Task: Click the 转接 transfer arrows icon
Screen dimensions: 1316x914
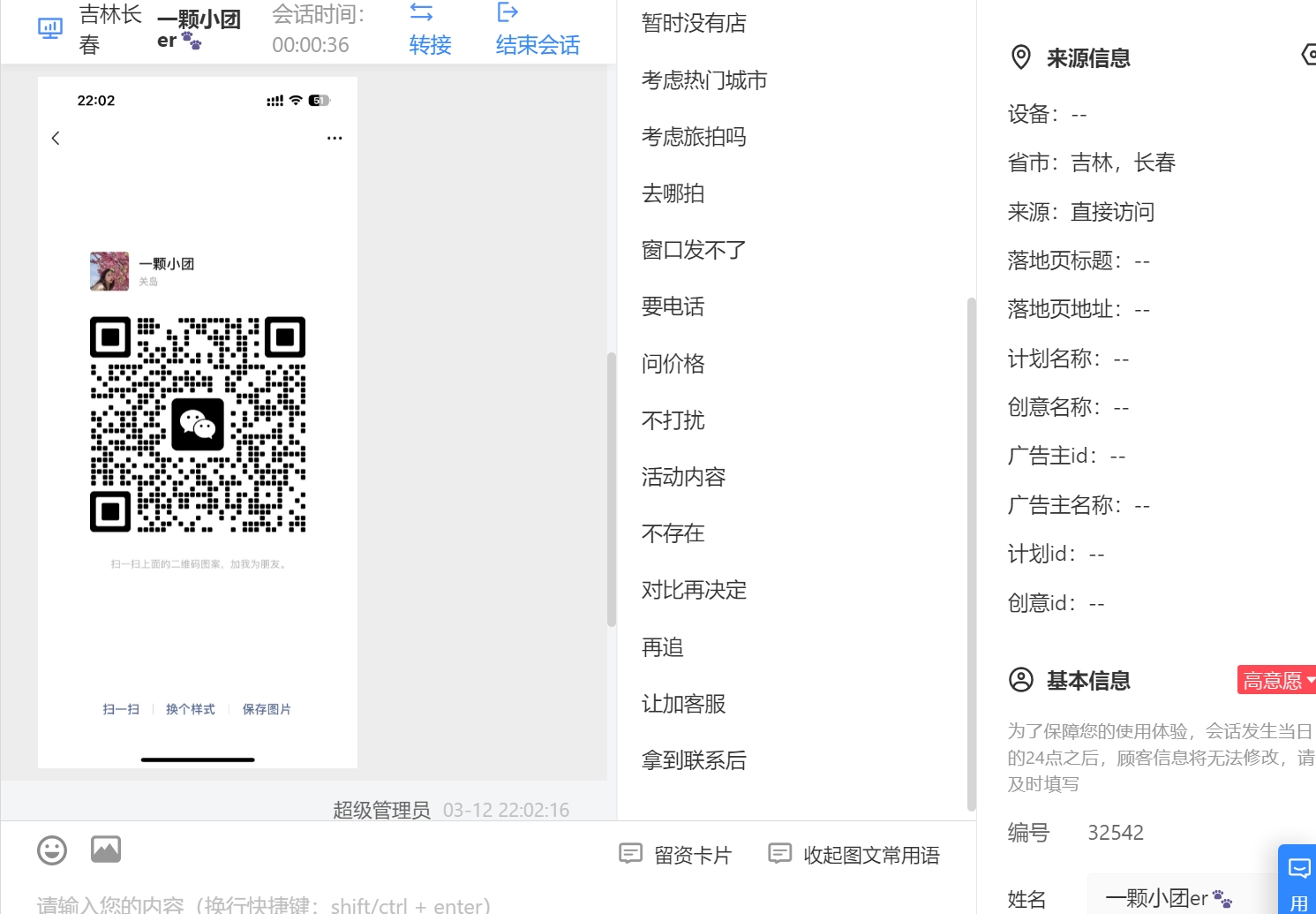Action: [x=422, y=12]
